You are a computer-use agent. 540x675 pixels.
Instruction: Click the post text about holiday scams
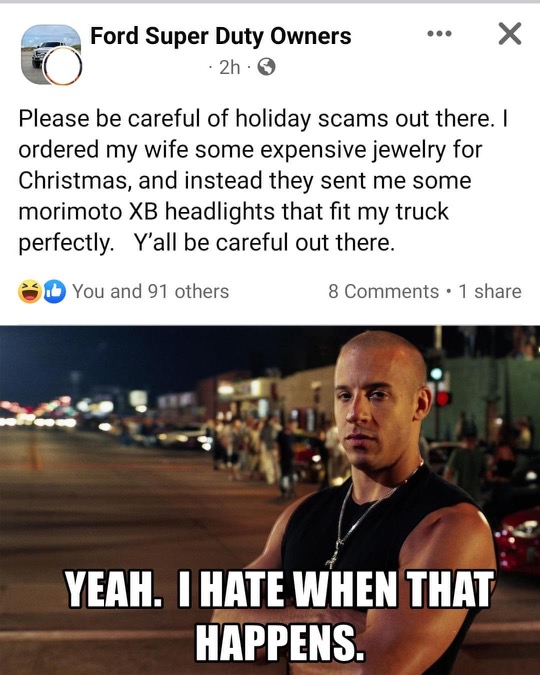(x=263, y=180)
